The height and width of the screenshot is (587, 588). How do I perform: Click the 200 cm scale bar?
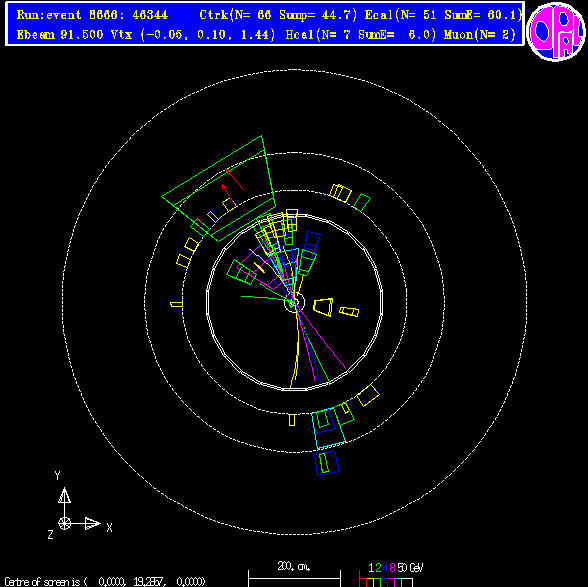(294, 578)
